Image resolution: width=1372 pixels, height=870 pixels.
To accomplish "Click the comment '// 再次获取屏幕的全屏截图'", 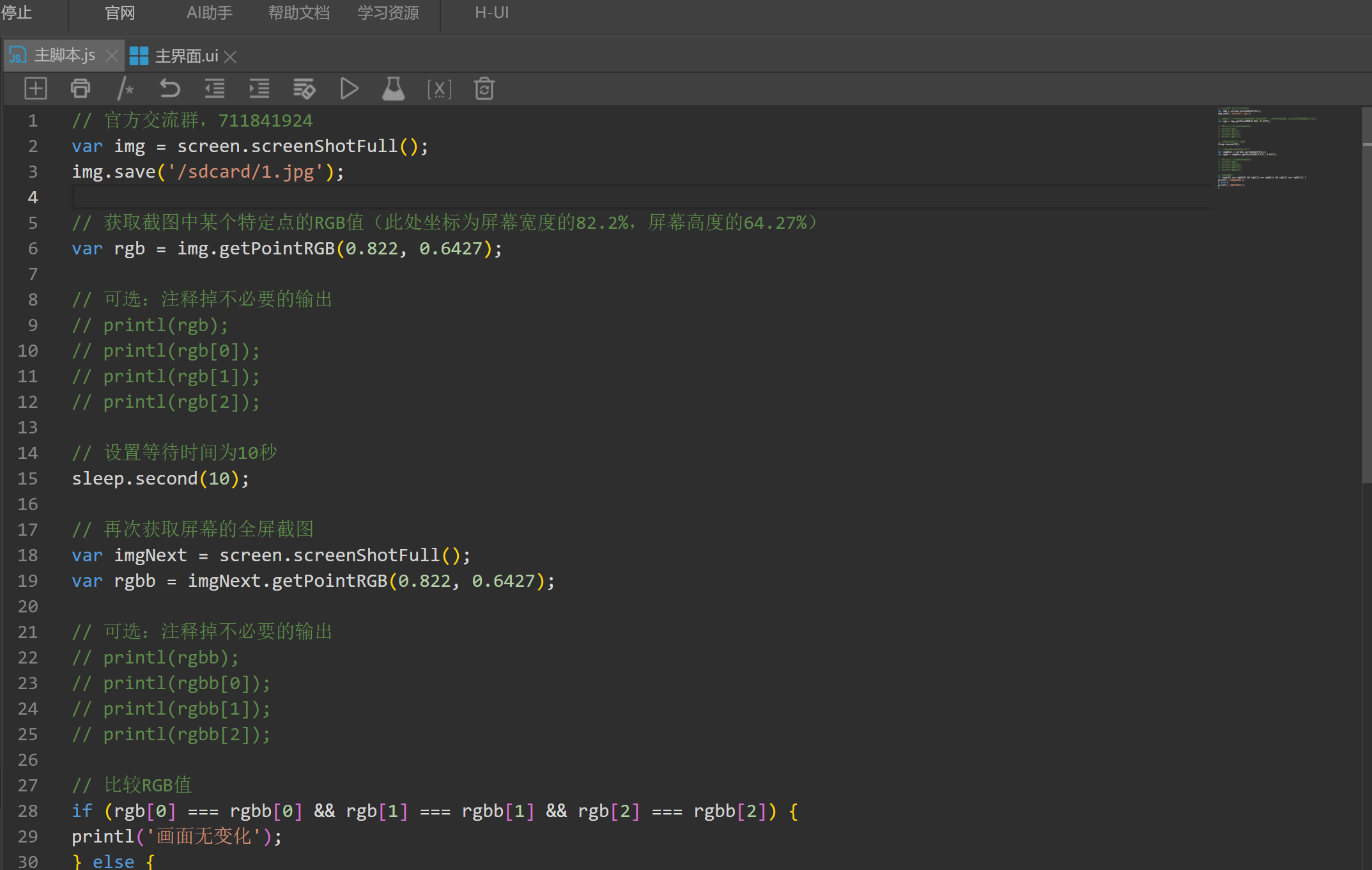I will point(193,530).
